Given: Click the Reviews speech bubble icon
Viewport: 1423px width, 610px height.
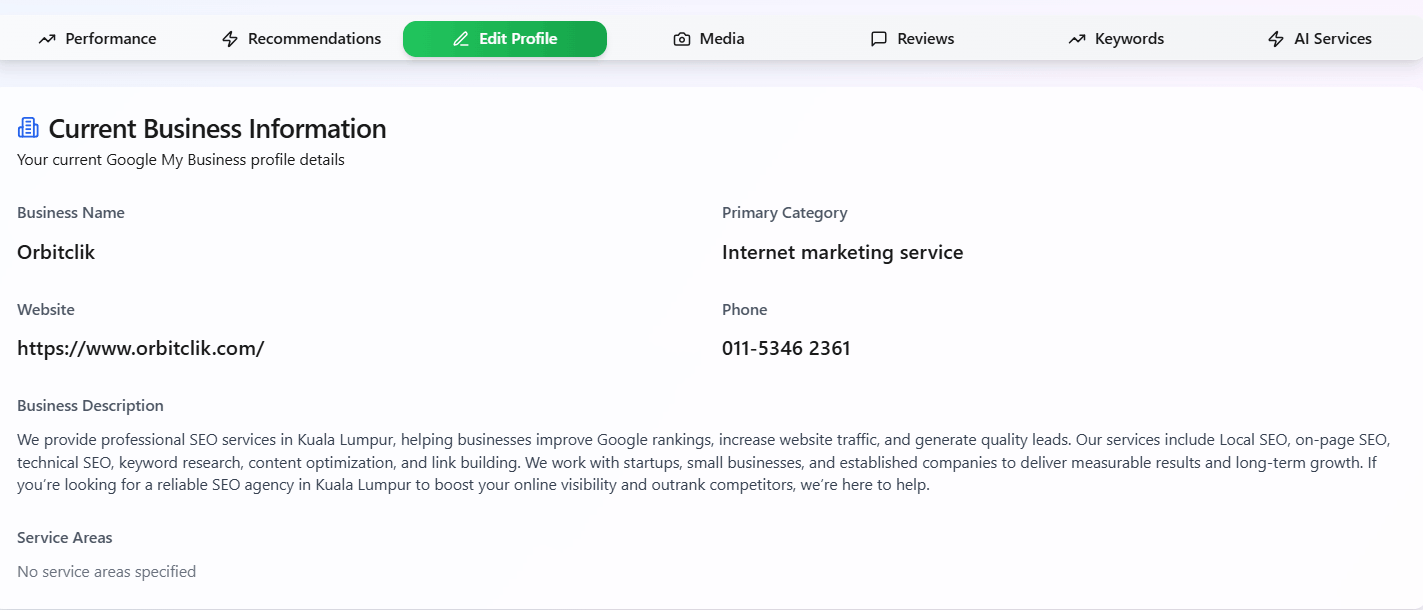Looking at the screenshot, I should (879, 39).
